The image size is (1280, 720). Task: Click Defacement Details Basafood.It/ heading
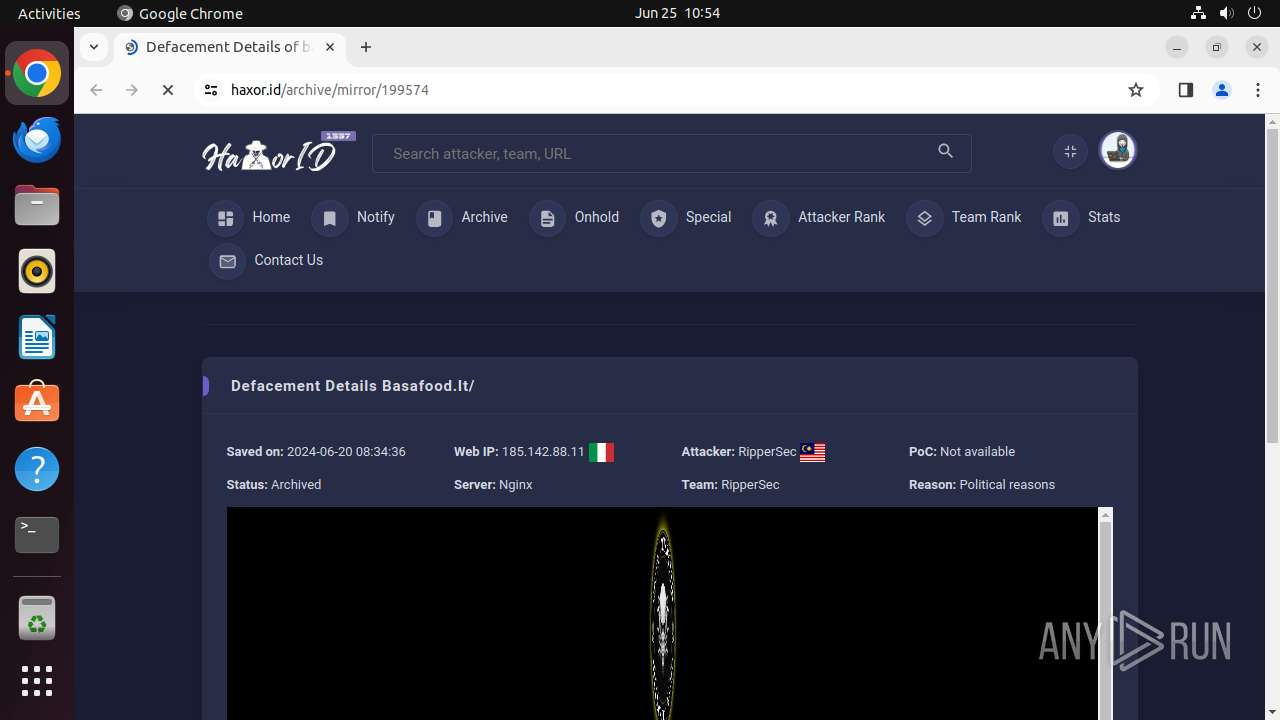pyautogui.click(x=352, y=386)
